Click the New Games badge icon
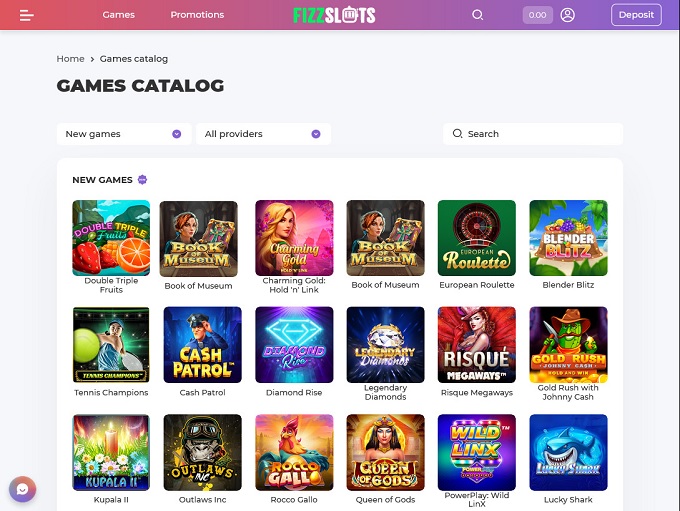This screenshot has width=680, height=511. pyautogui.click(x=142, y=180)
